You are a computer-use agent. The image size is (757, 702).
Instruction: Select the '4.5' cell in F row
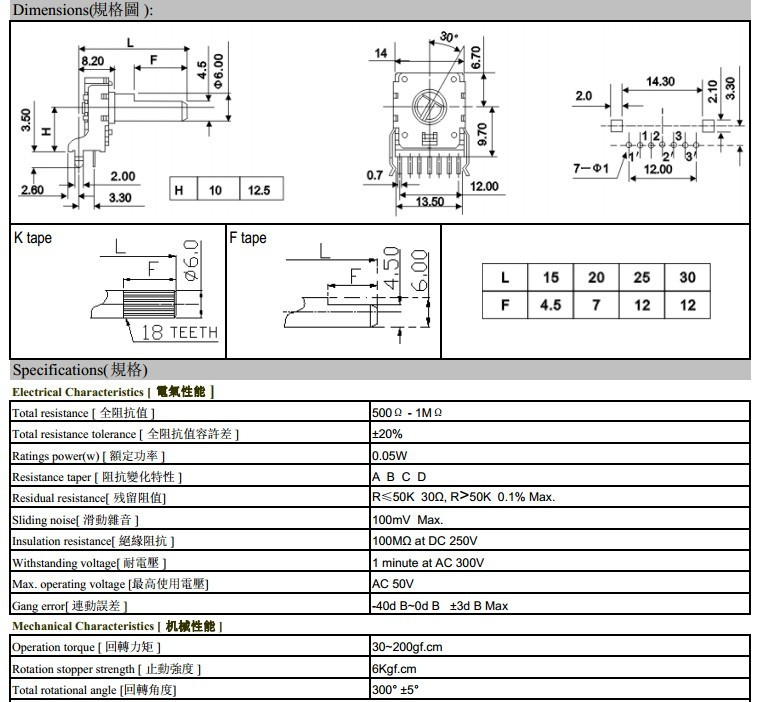pyautogui.click(x=550, y=305)
